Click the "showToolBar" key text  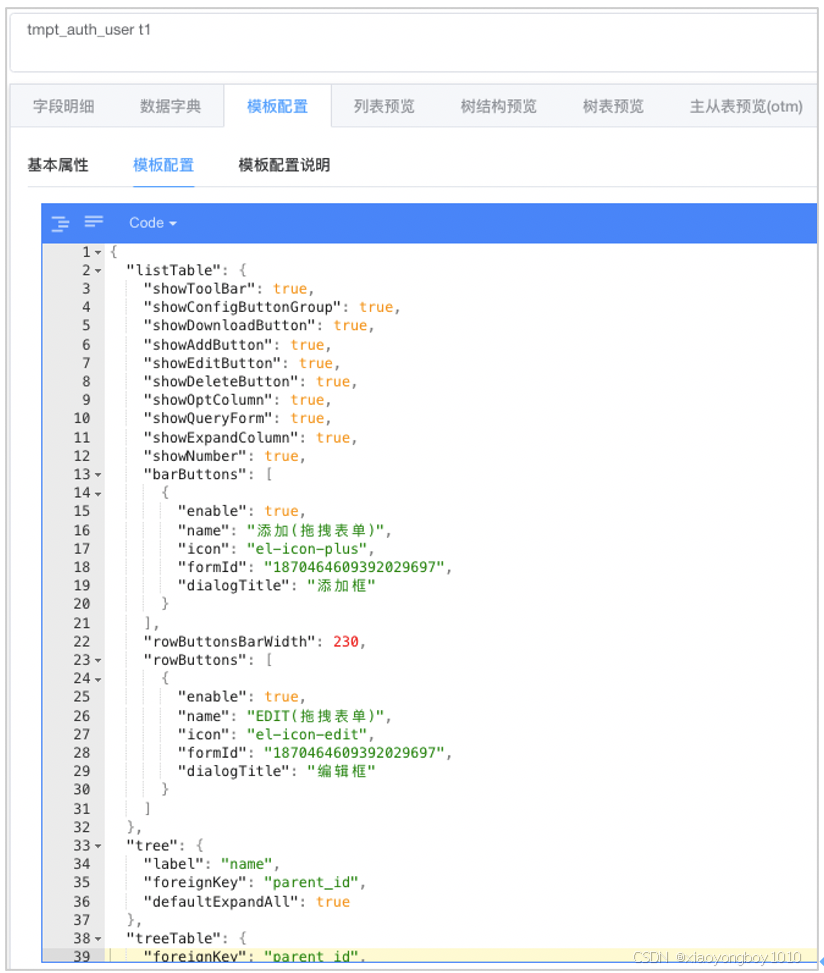(x=199, y=289)
